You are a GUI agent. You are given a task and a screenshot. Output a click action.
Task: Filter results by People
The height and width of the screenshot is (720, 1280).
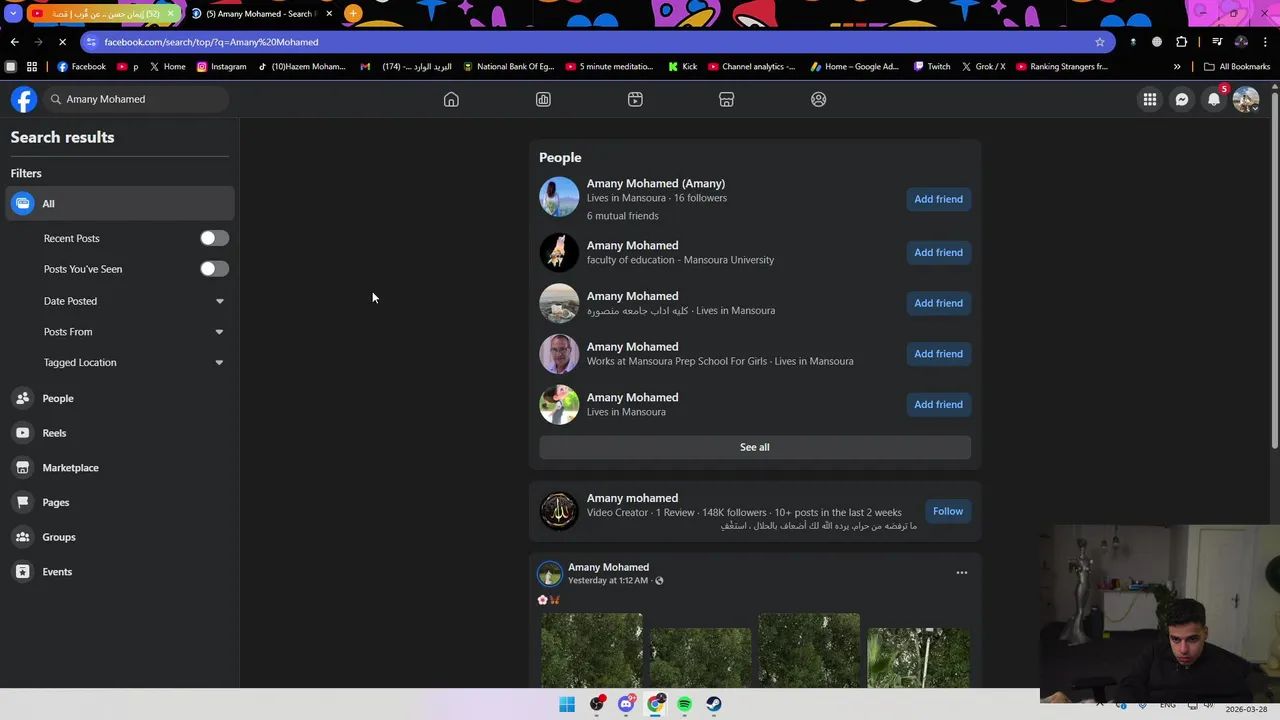click(120, 398)
